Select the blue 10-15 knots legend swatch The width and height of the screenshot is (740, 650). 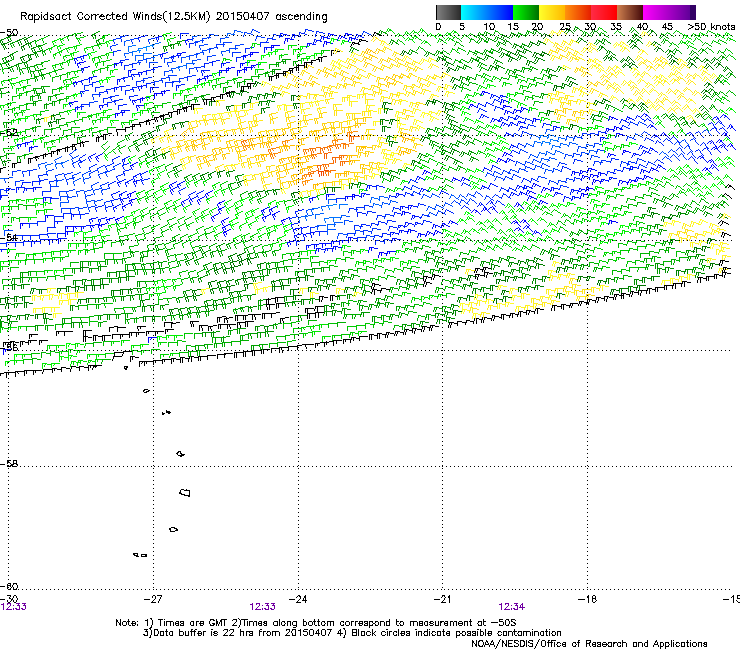(499, 12)
